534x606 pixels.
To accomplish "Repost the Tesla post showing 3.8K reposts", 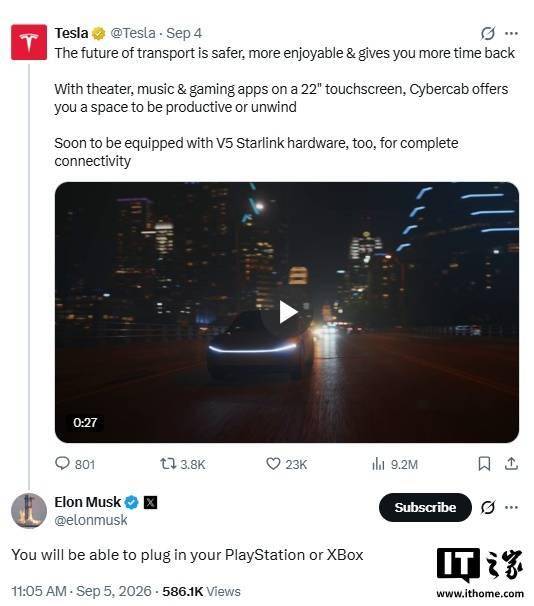I will 183,464.
